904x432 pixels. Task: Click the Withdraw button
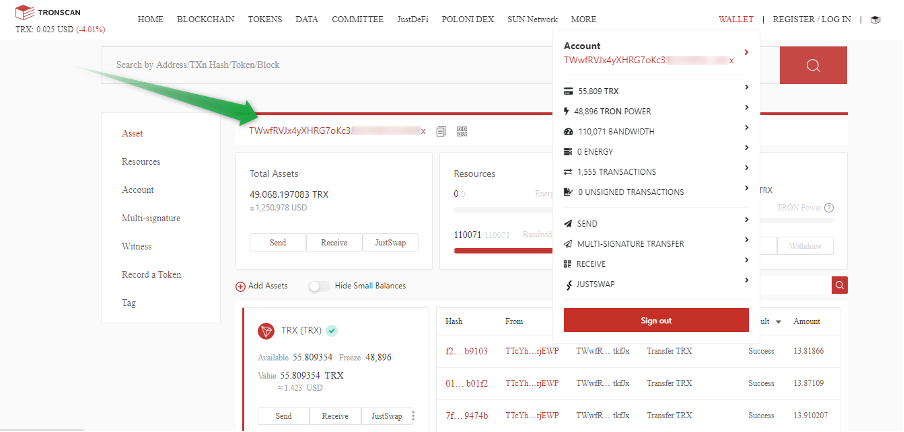tap(805, 246)
